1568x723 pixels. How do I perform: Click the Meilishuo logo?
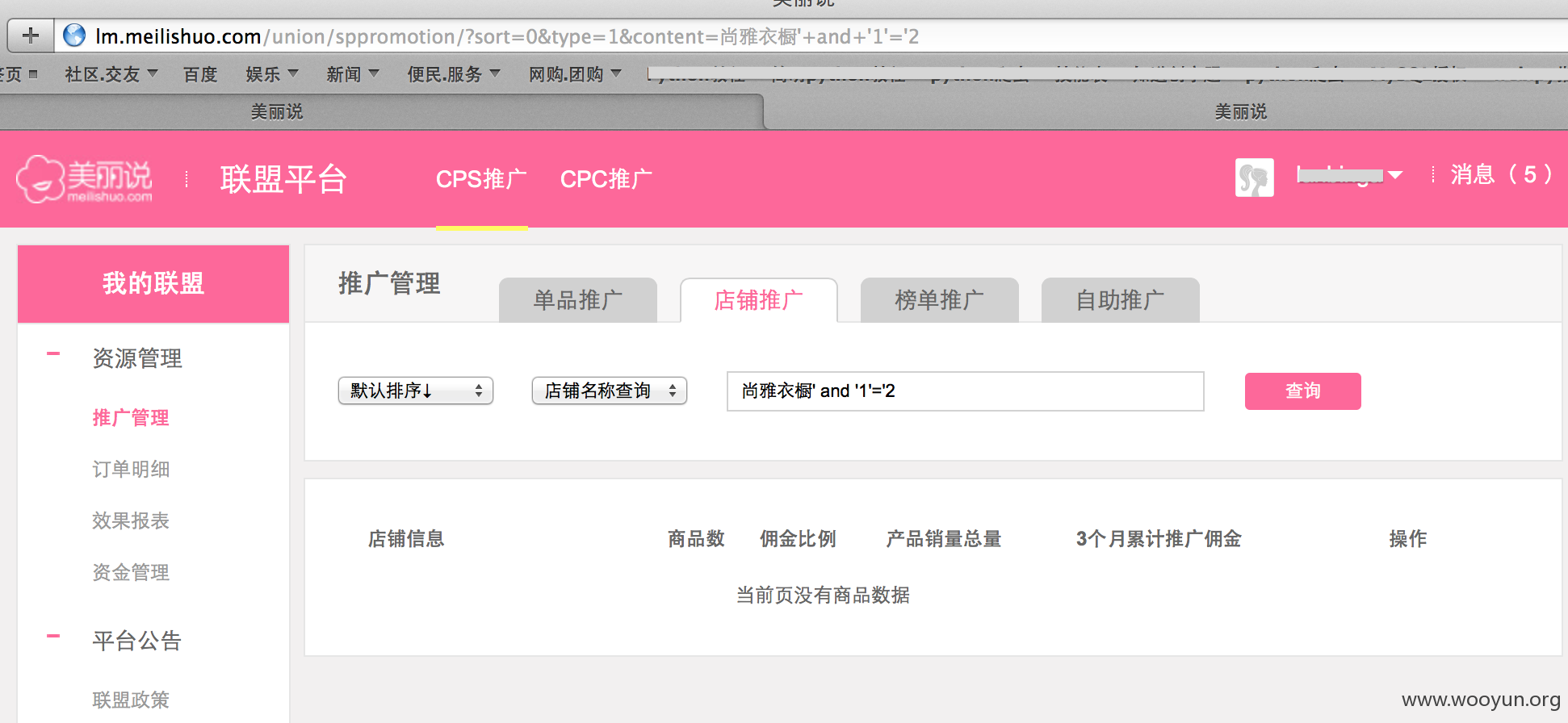(x=85, y=179)
